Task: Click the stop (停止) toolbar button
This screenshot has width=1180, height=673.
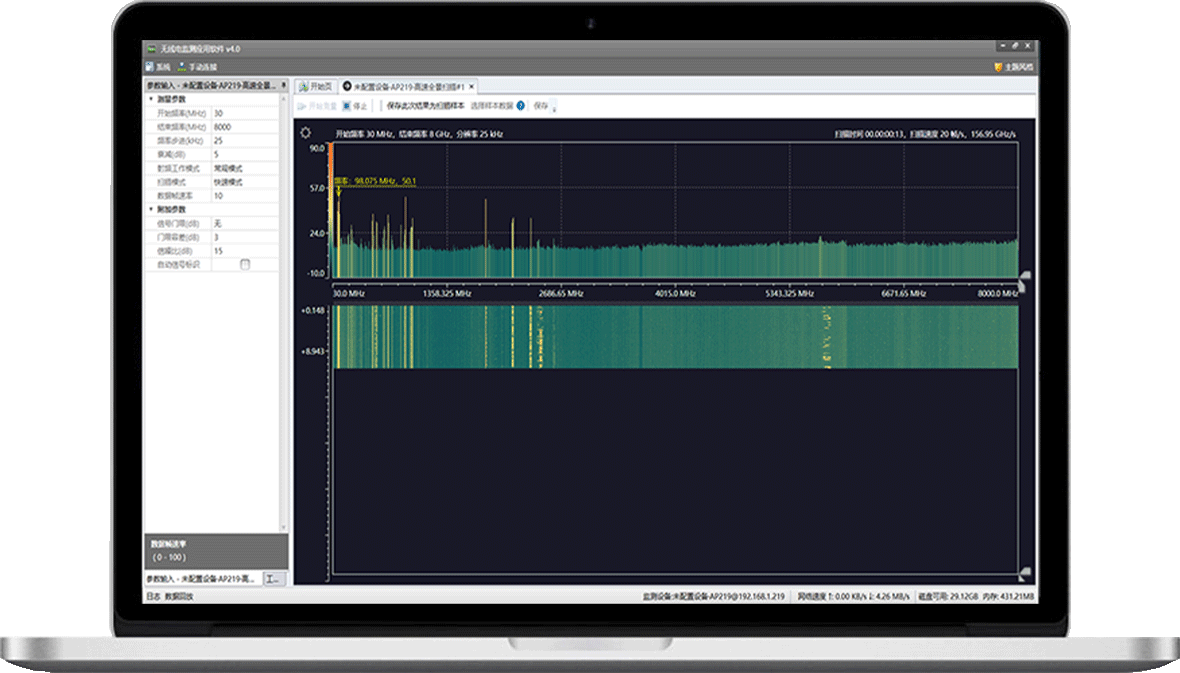Action: (x=355, y=106)
